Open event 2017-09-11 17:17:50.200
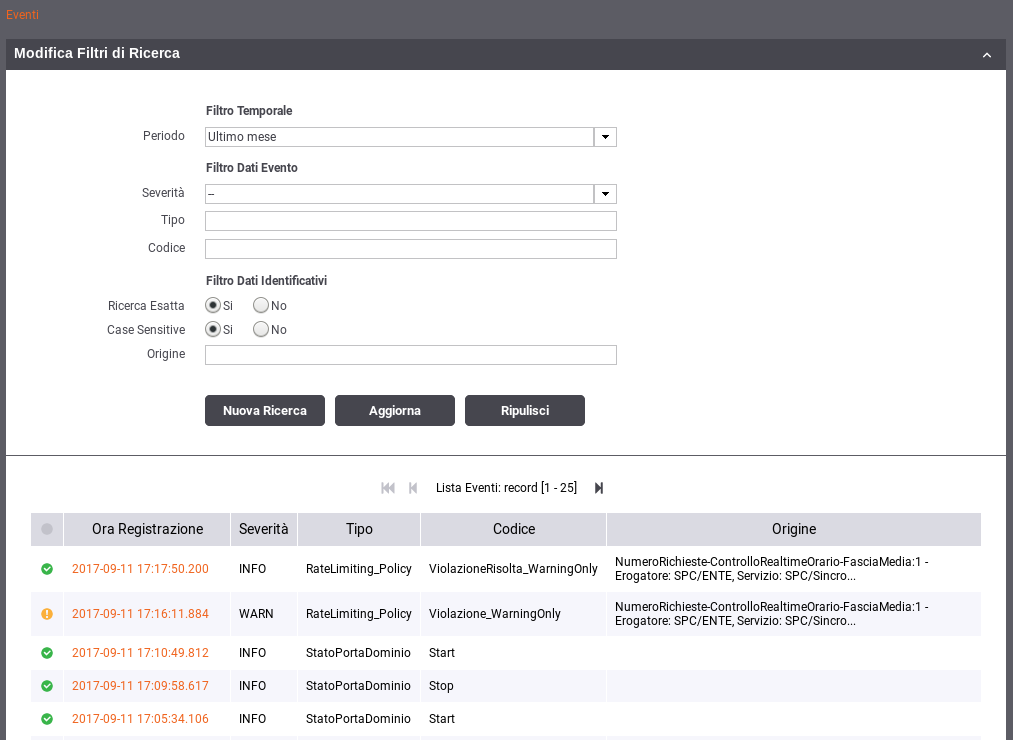Image resolution: width=1013 pixels, height=740 pixels. 140,569
